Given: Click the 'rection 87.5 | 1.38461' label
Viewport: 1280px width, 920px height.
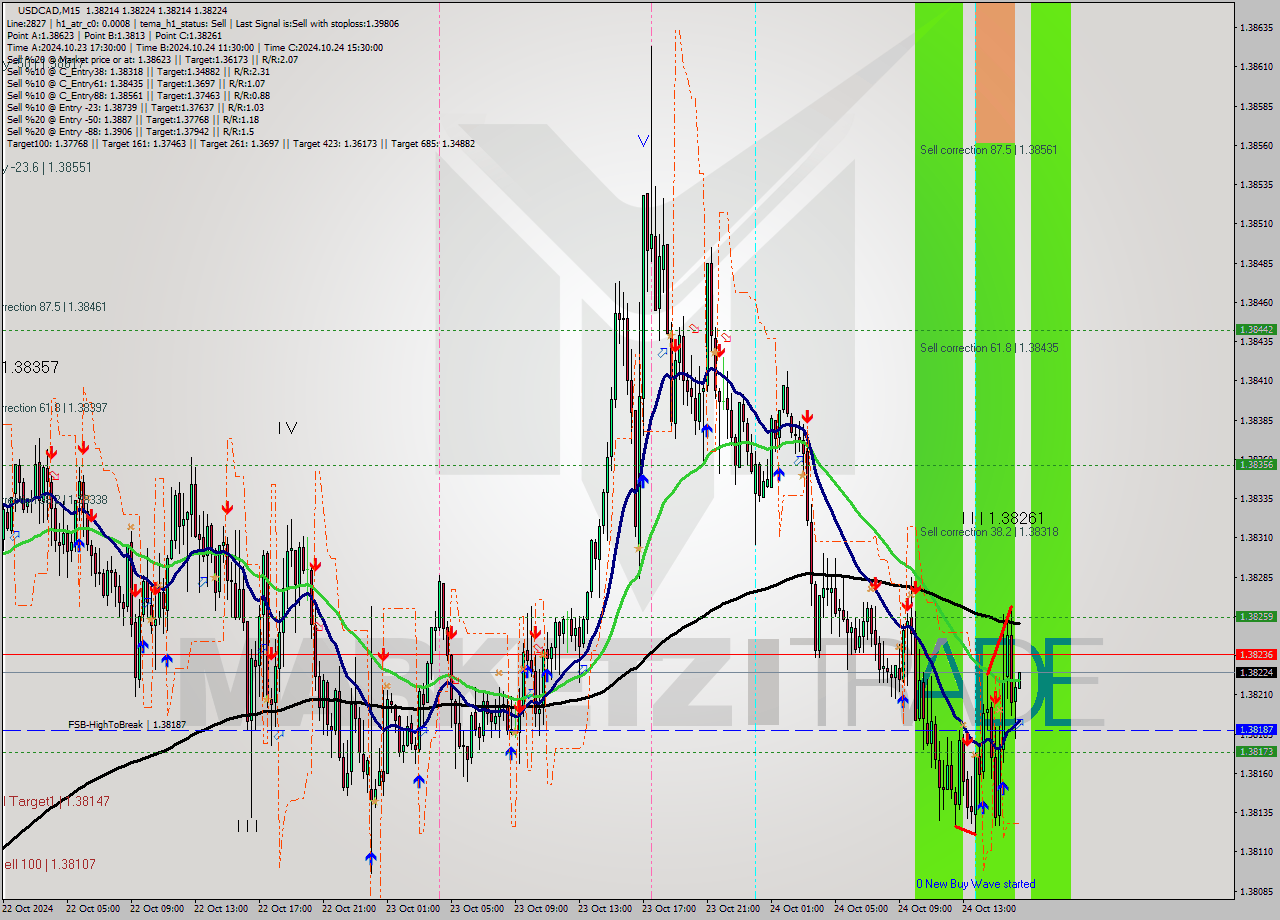Looking at the screenshot, I should (x=53, y=307).
